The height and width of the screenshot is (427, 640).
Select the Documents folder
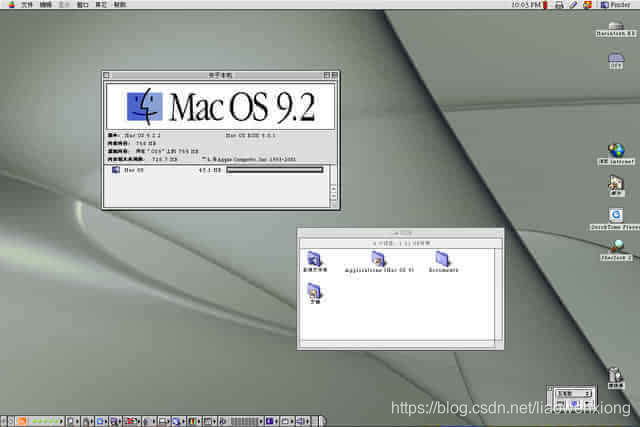point(443,262)
